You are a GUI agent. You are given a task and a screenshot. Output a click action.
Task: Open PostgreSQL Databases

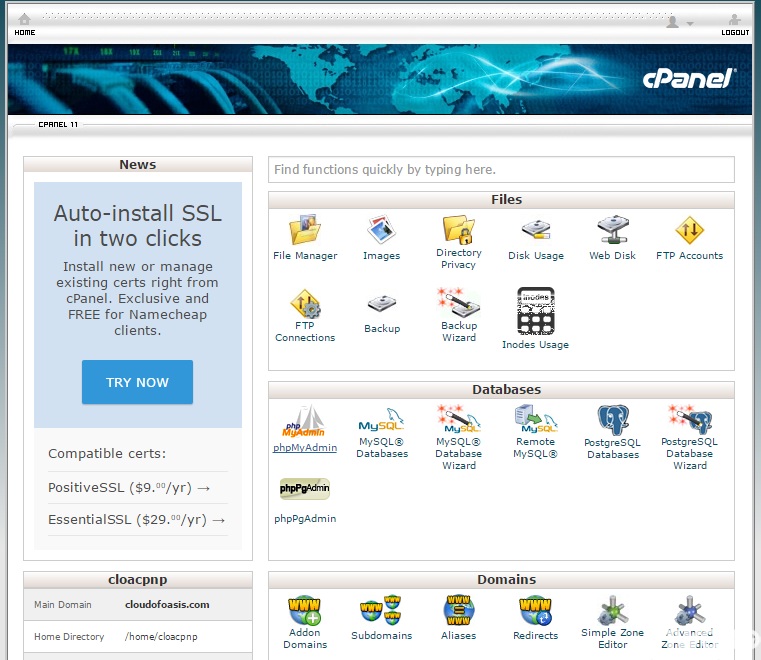(x=613, y=432)
